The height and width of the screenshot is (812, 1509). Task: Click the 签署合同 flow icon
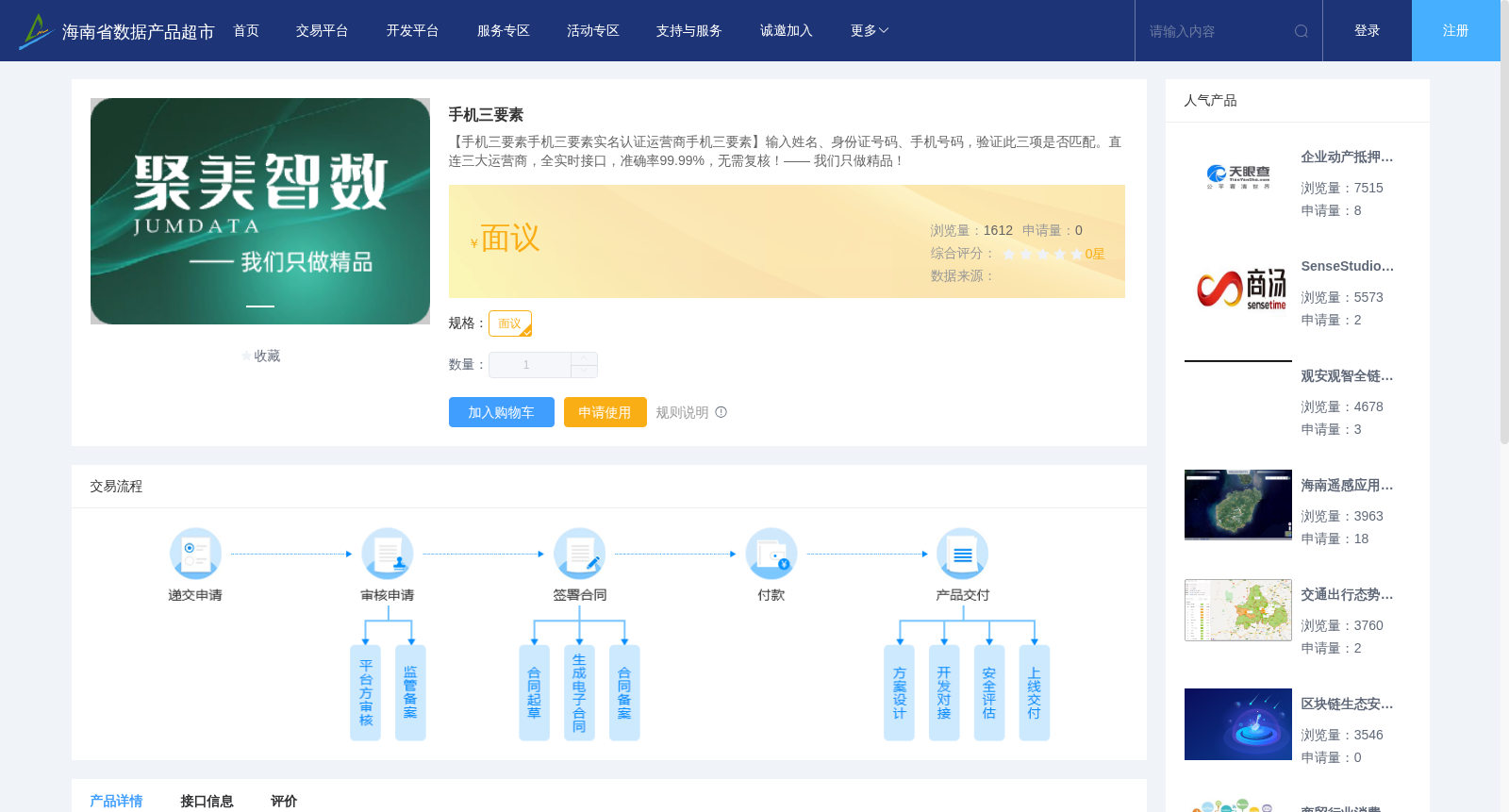579,554
